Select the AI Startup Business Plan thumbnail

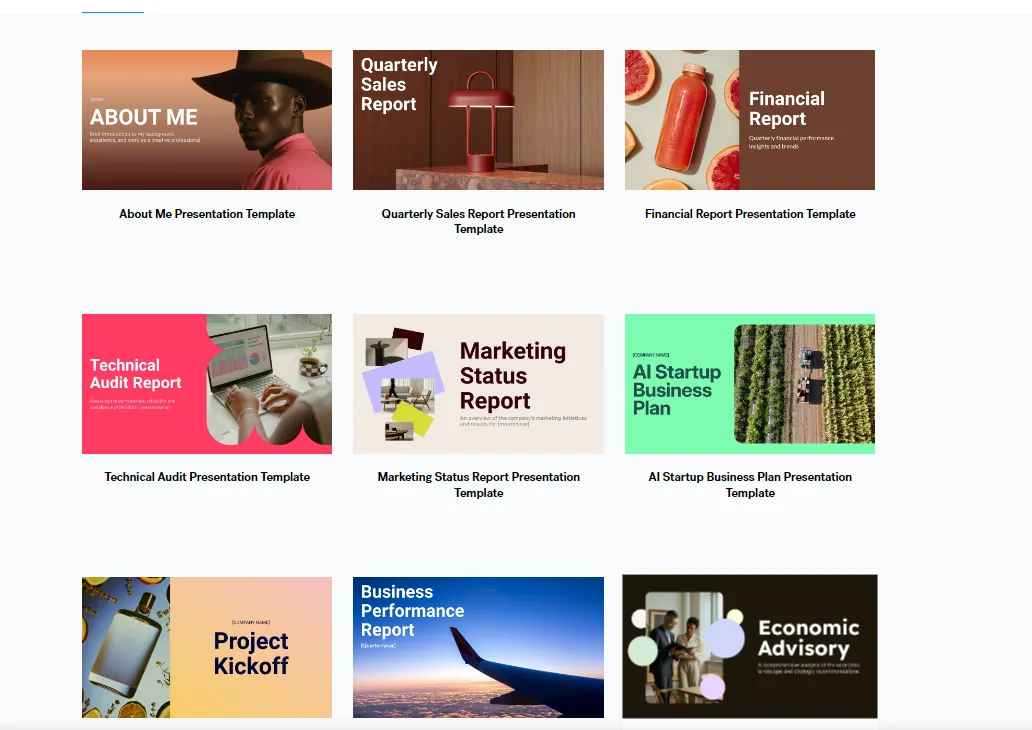750,384
